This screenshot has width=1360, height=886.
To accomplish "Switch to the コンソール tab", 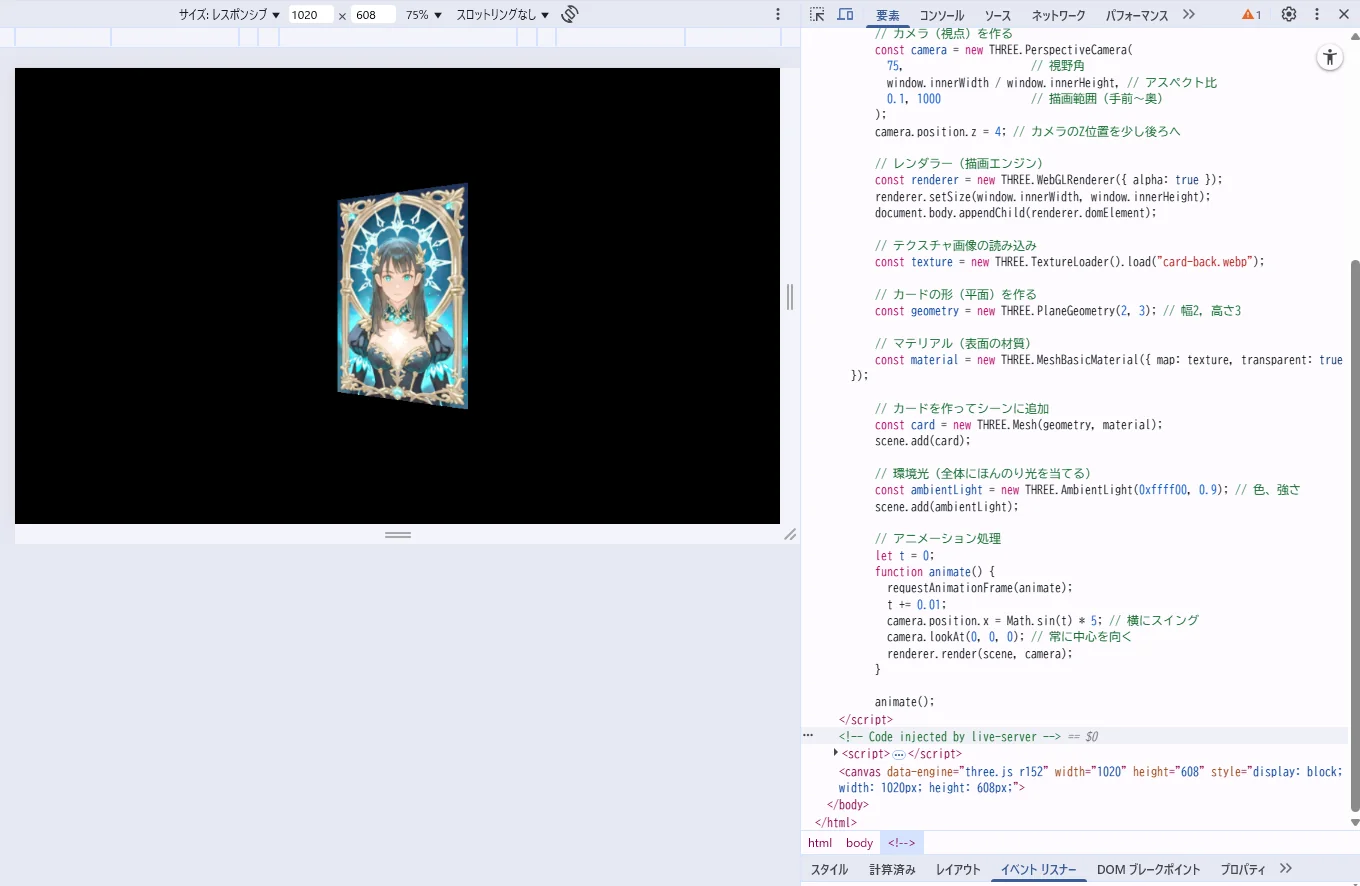I will [x=941, y=15].
